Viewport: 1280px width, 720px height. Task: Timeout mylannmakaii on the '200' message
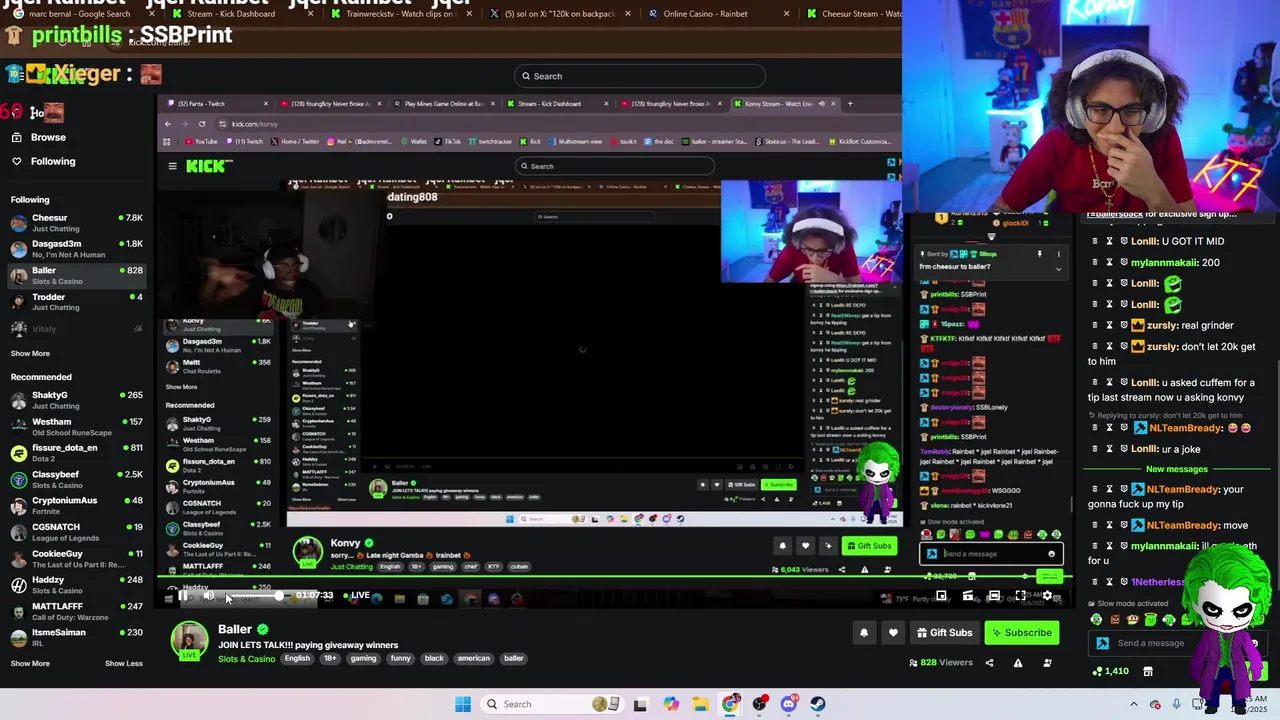[x=1109, y=262]
